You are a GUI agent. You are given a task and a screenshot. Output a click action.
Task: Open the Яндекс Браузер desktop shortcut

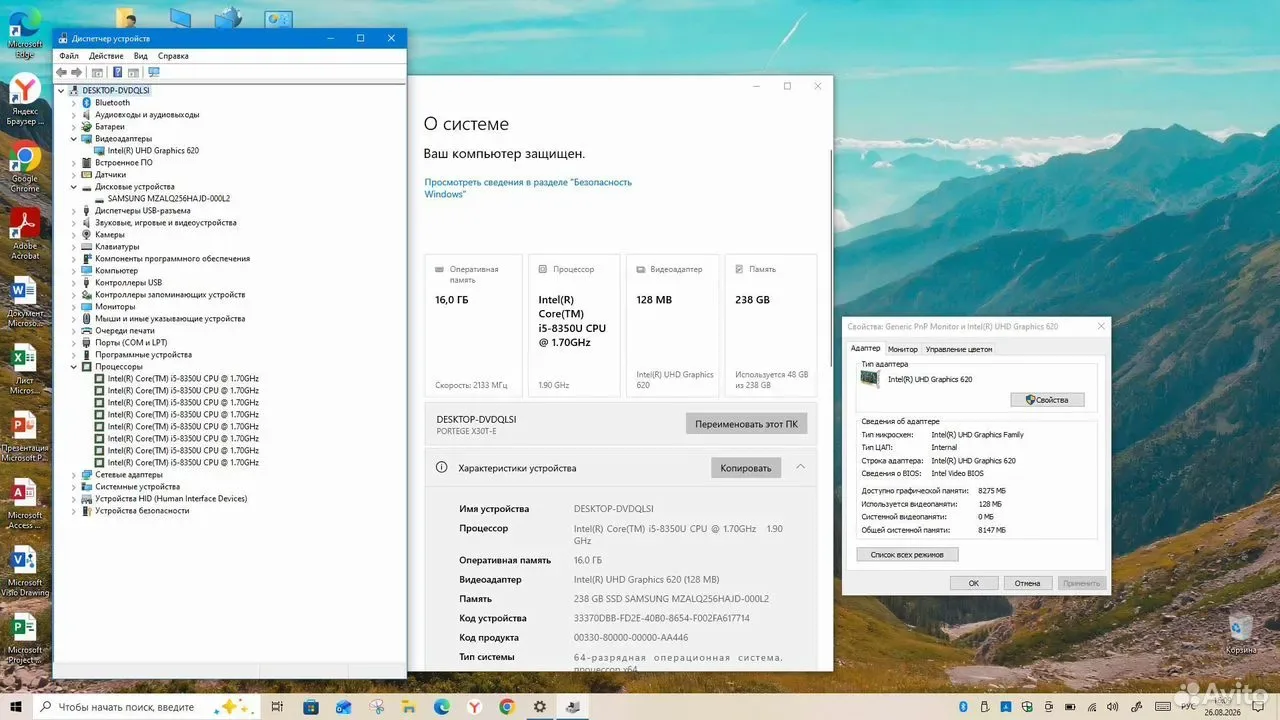pos(25,100)
